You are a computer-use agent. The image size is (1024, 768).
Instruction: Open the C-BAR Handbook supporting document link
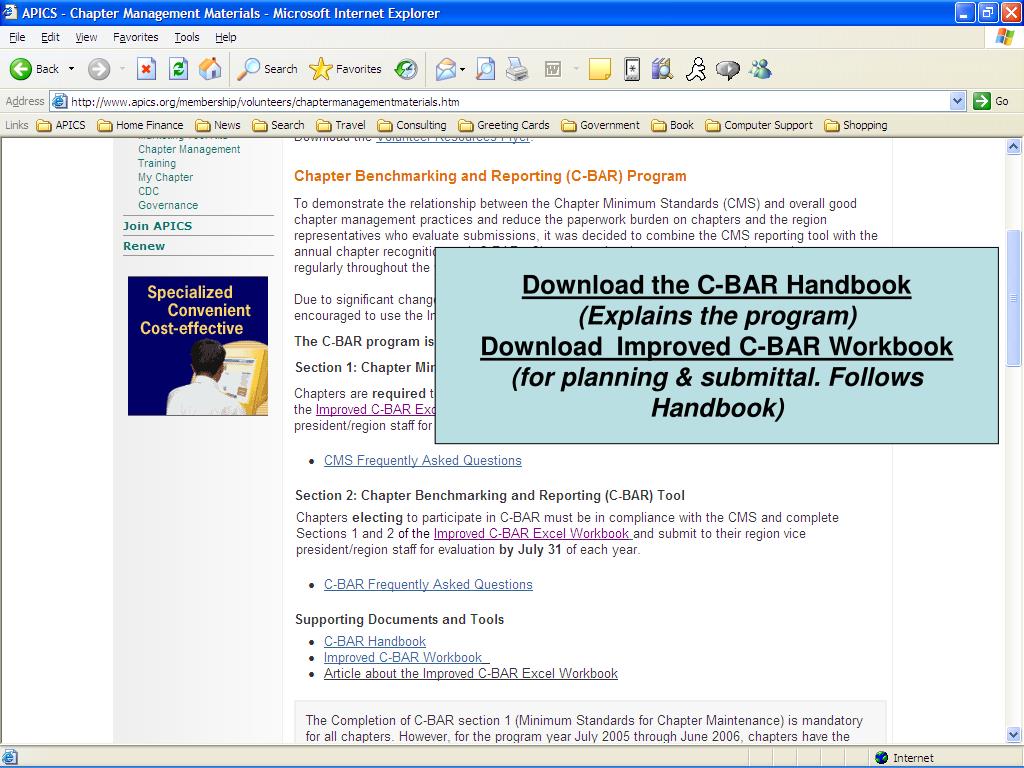(375, 641)
